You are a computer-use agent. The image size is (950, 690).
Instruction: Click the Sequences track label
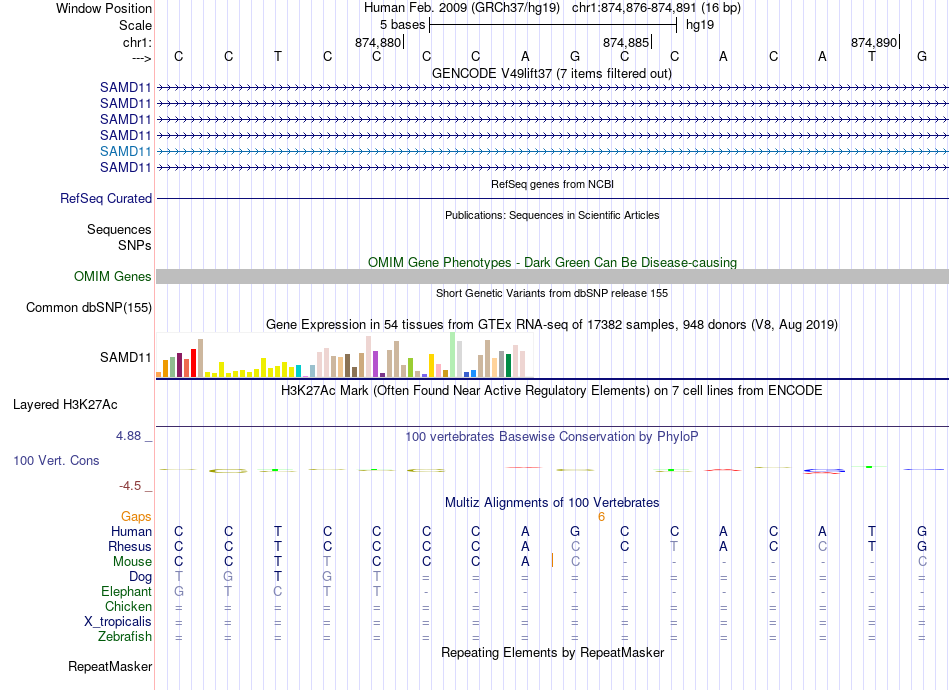[119, 230]
